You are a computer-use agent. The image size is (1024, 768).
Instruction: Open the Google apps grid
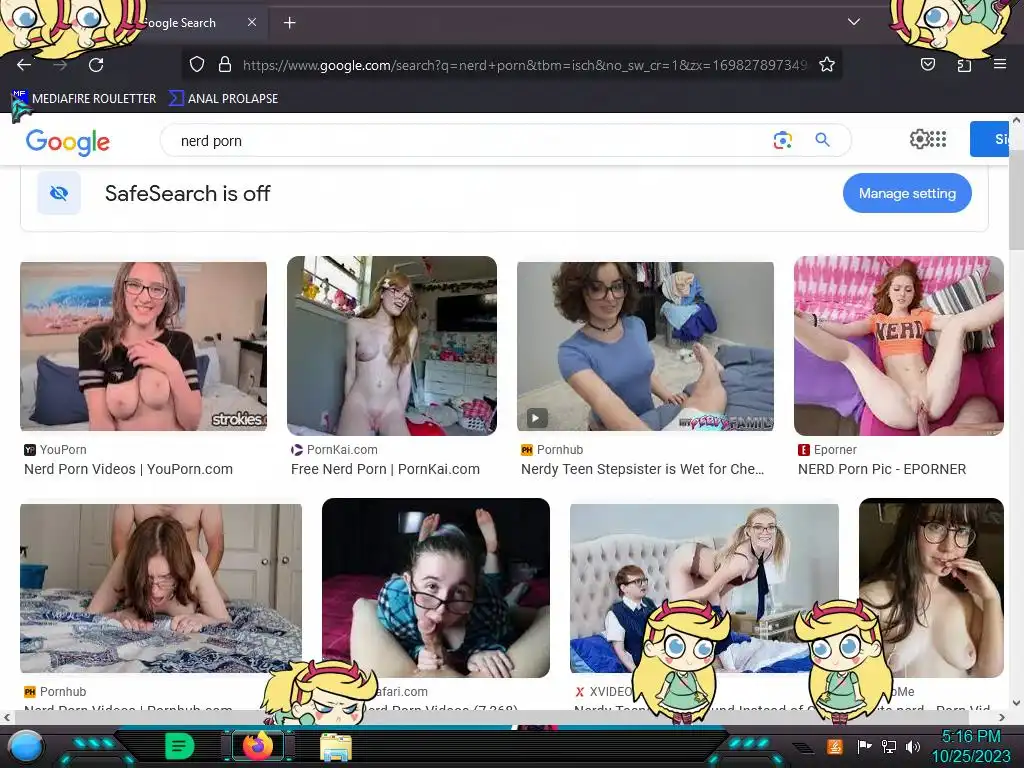938,139
